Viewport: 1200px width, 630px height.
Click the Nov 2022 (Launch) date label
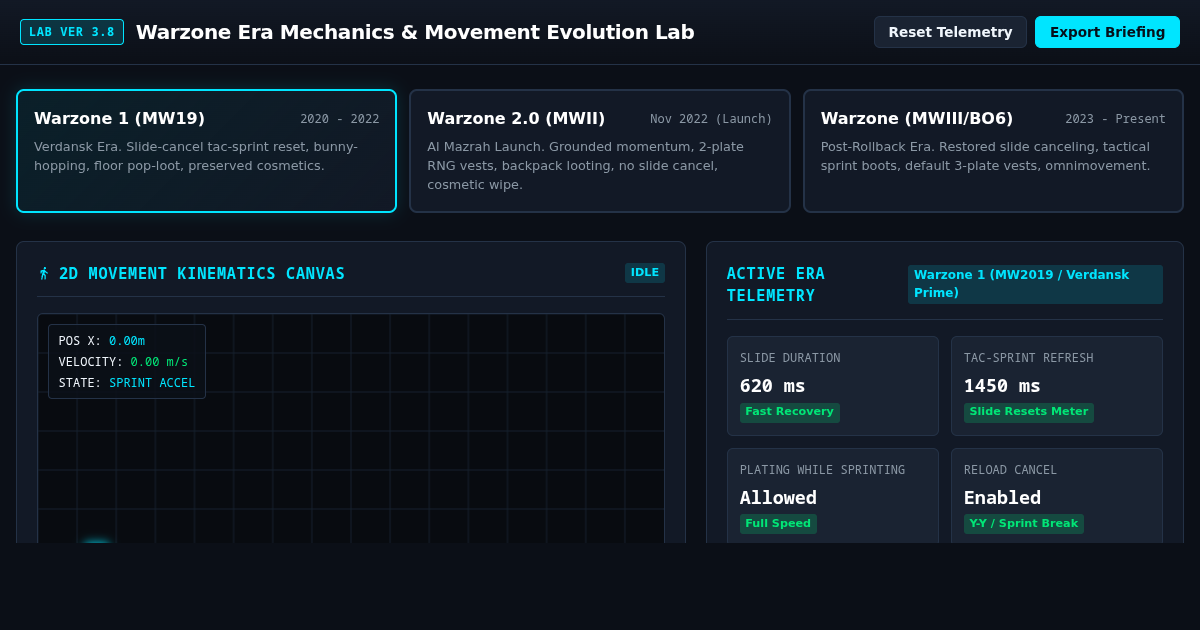click(711, 119)
